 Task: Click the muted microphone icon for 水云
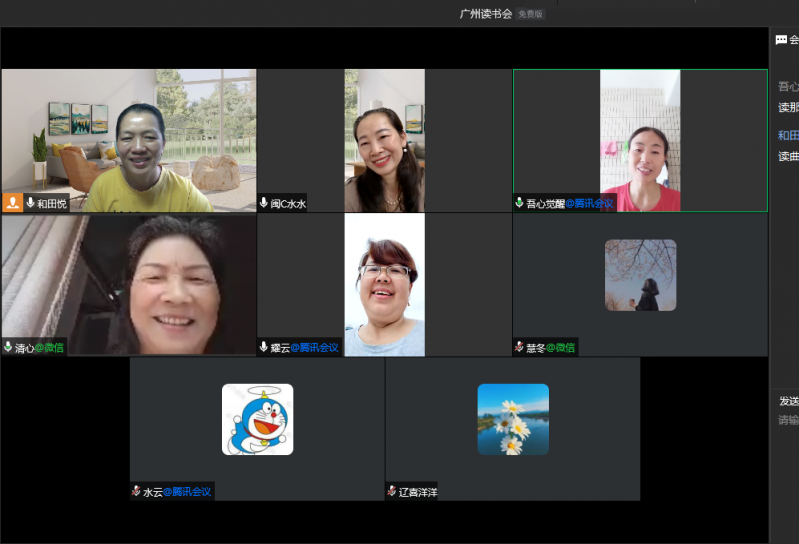coord(136,492)
